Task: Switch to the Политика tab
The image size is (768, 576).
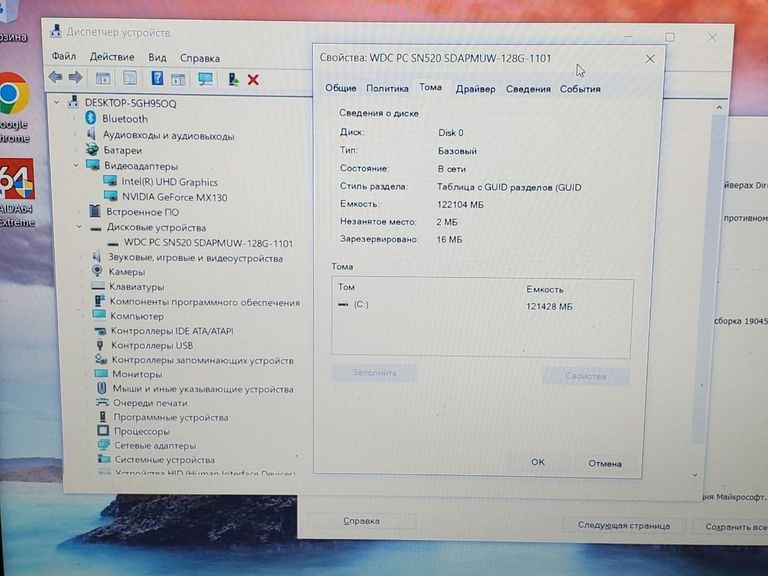Action: coord(387,89)
